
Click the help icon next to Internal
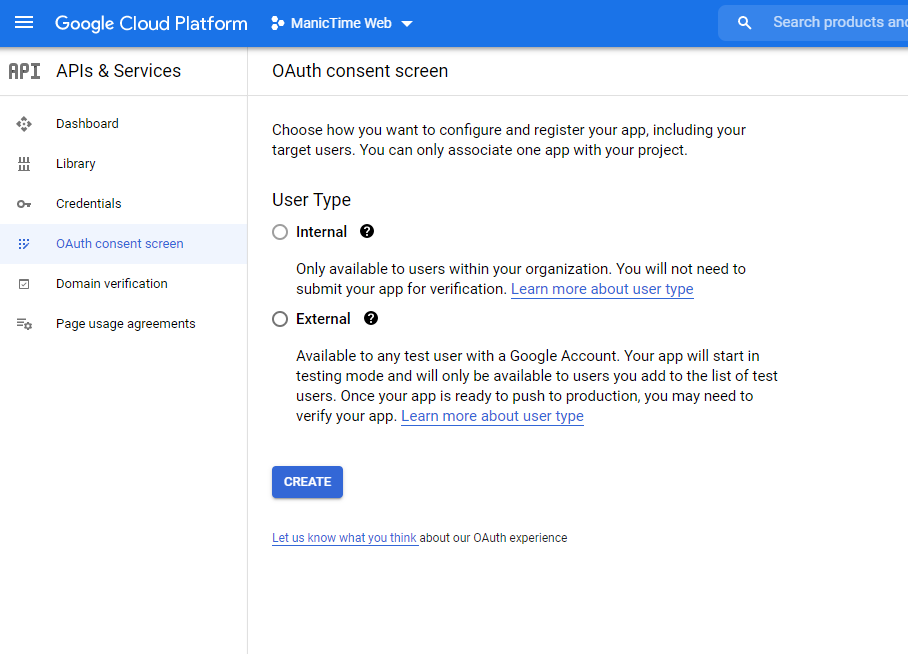tap(367, 232)
